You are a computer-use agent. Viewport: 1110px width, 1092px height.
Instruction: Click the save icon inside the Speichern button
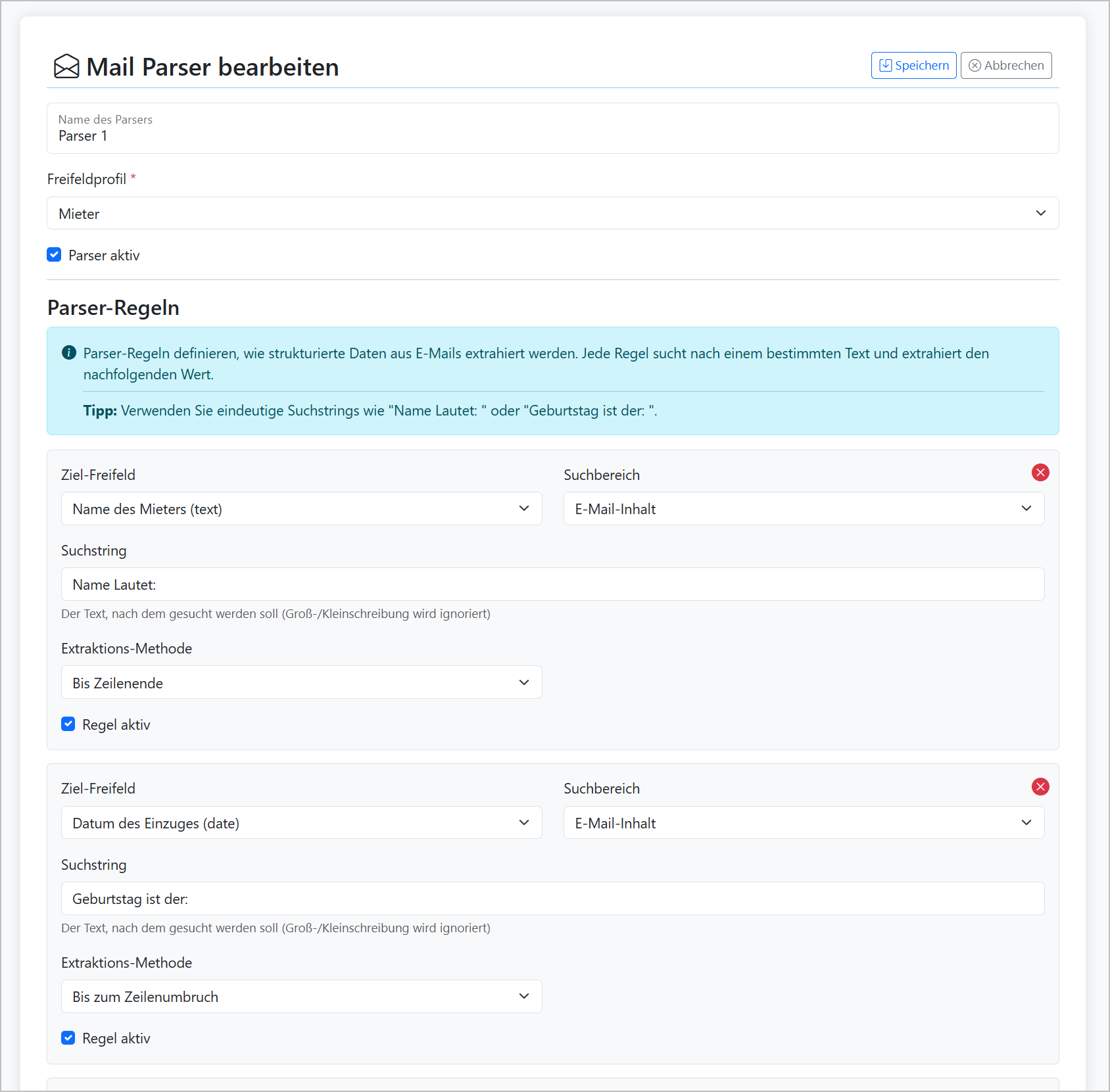(x=886, y=65)
